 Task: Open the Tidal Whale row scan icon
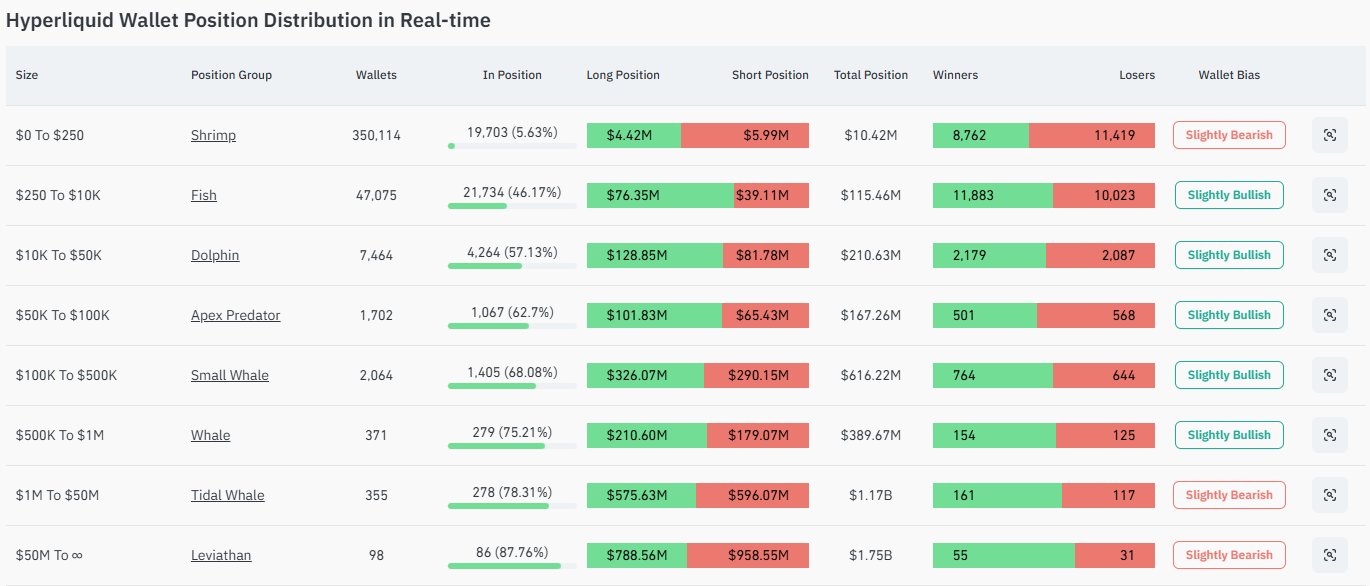1329,495
